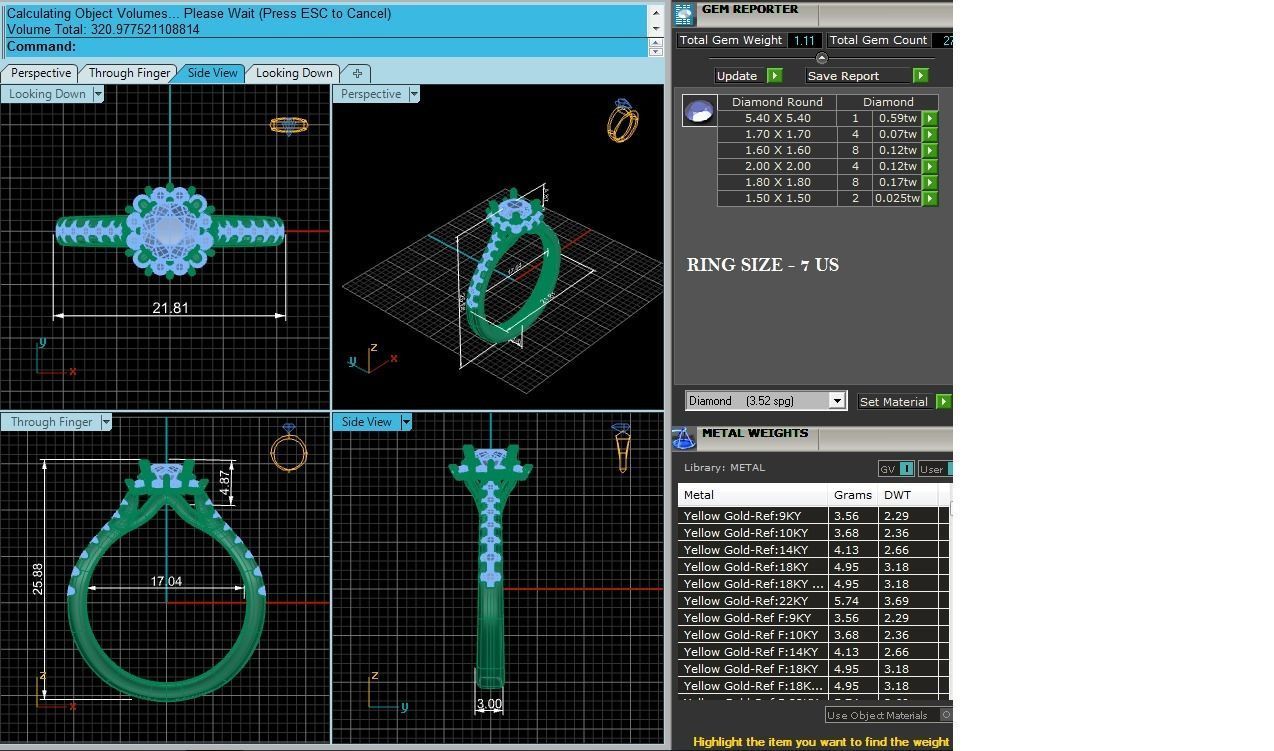Screen dimensions: 1274x751
Task: Collapse Gem Reporter header with round arrow
Action: coord(821,58)
